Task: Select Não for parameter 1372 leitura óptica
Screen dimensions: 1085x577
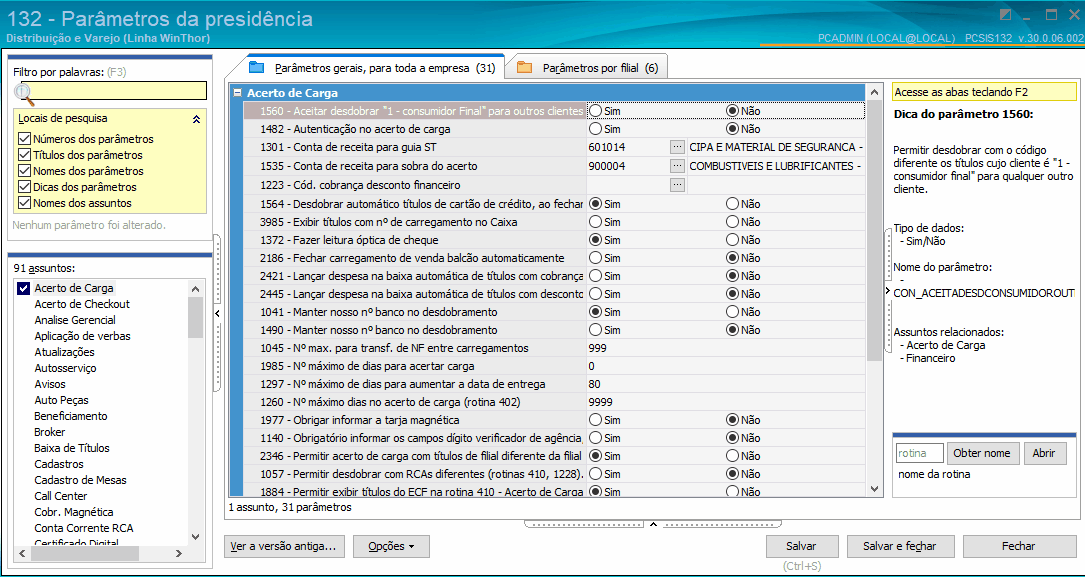Action: [732, 240]
